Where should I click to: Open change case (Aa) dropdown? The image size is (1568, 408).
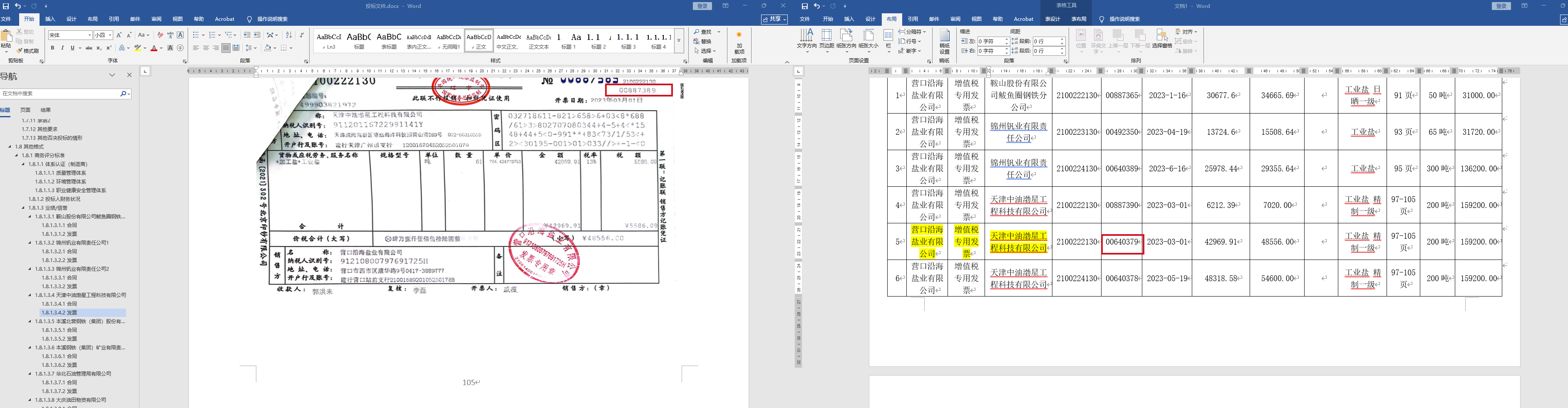pyautogui.click(x=144, y=35)
